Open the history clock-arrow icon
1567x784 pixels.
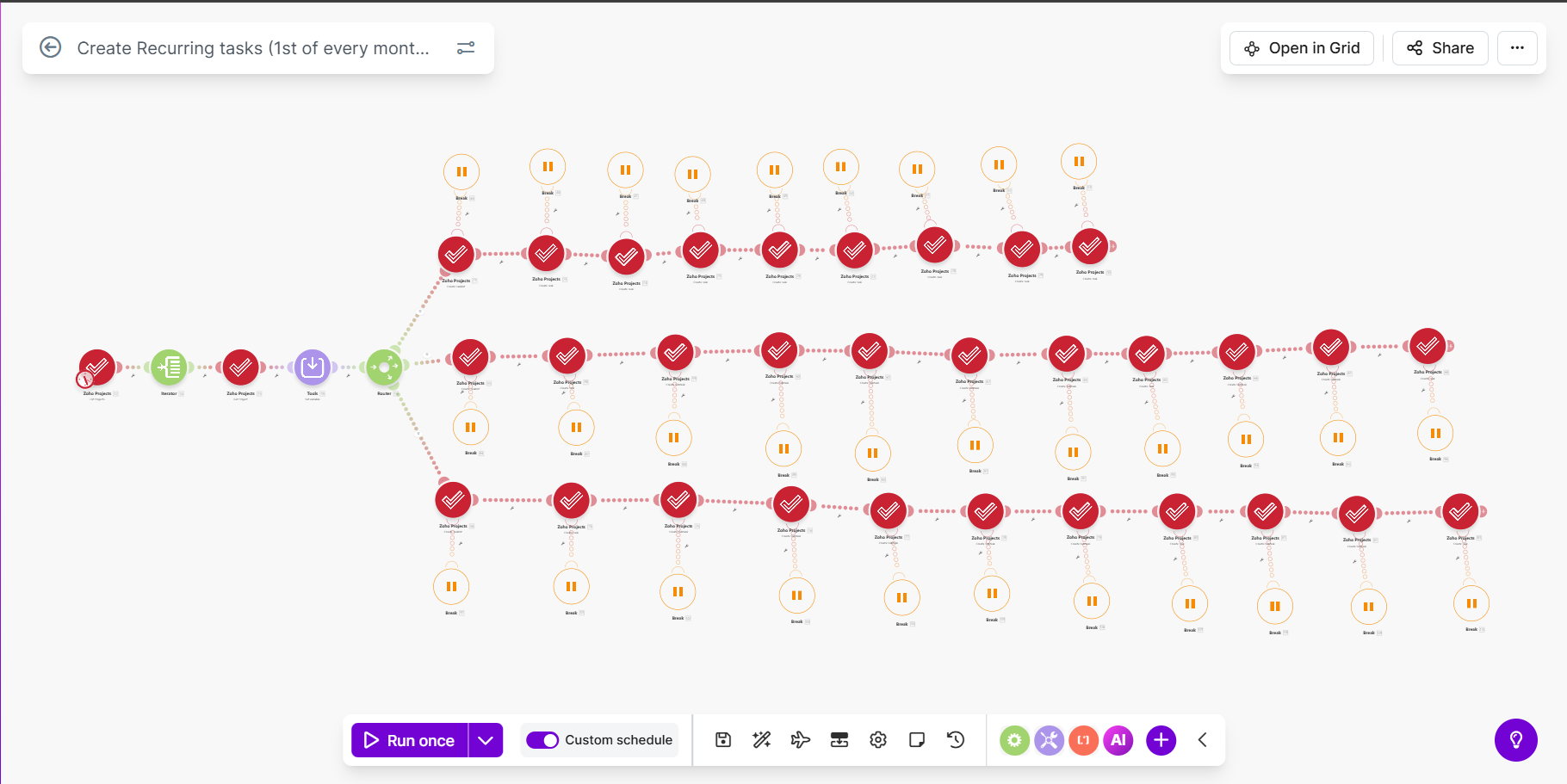956,740
